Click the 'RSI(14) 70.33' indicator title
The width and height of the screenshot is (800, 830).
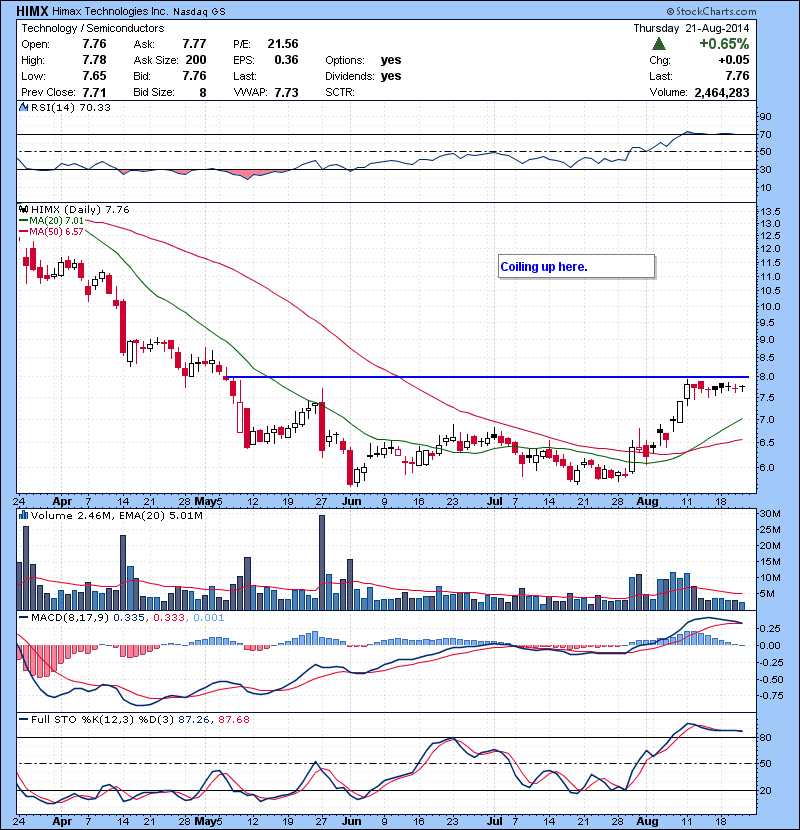[x=71, y=107]
